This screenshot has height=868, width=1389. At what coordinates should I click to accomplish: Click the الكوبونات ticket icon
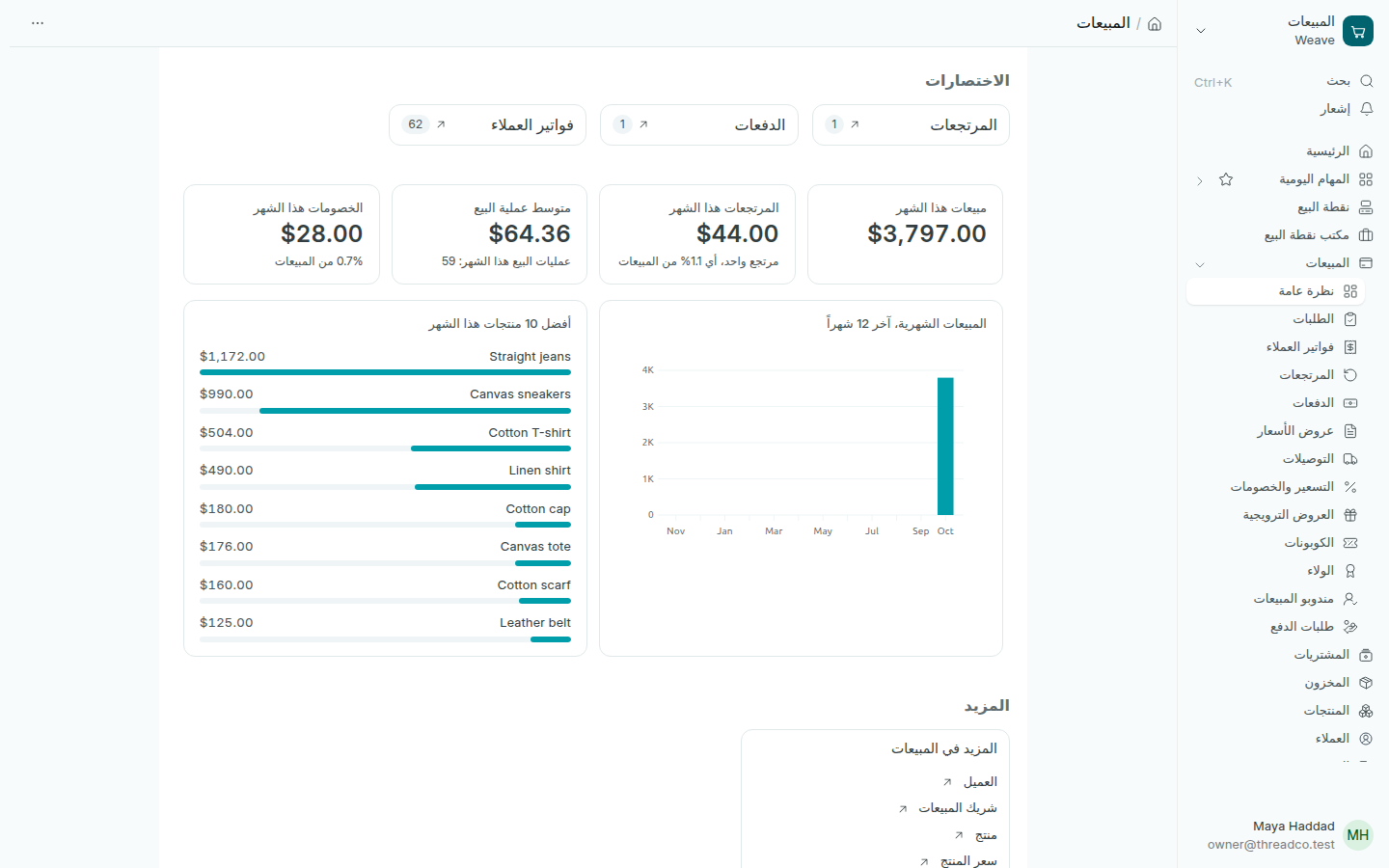click(x=1350, y=543)
